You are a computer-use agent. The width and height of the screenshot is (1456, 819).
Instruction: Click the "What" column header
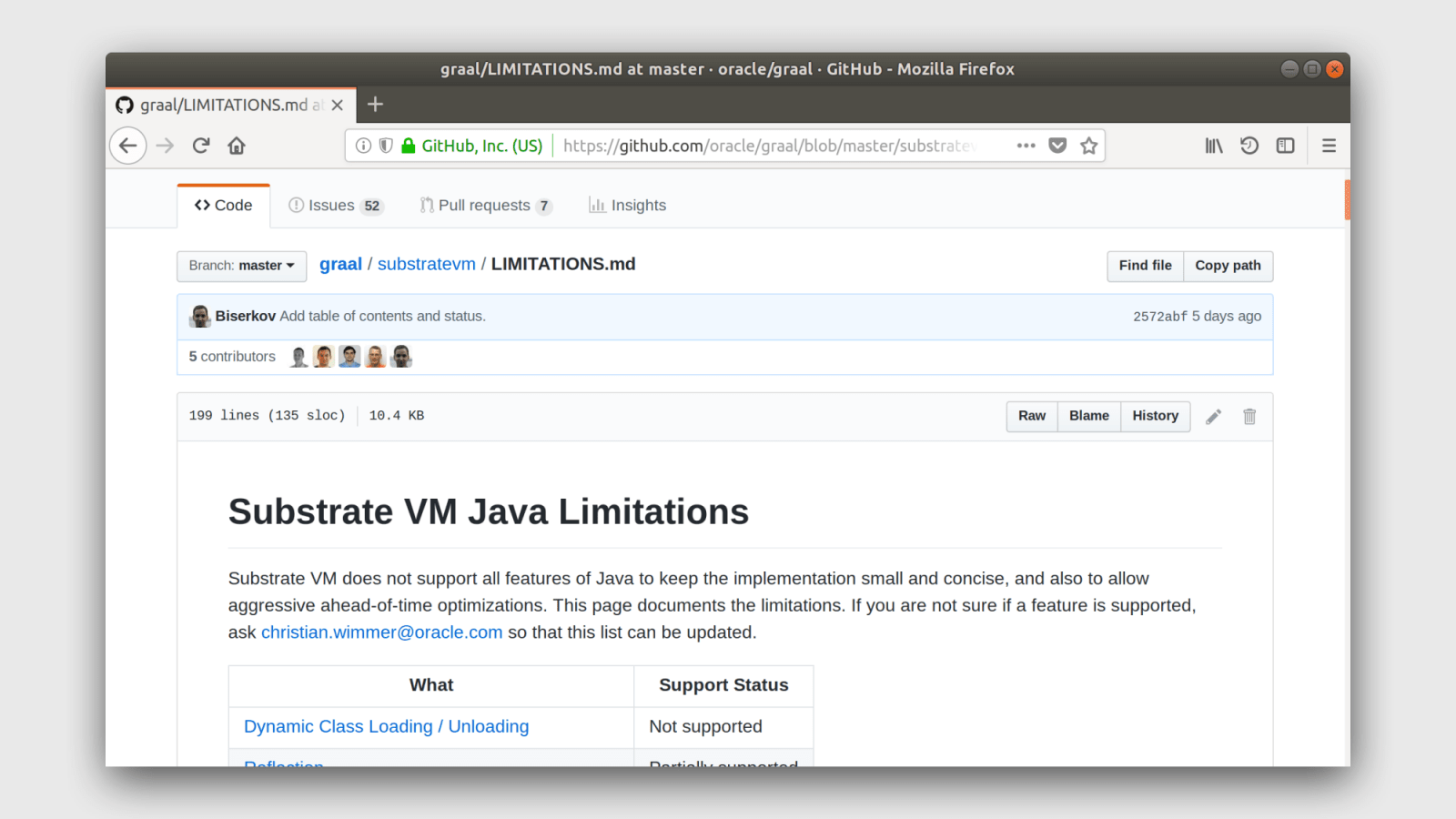click(431, 685)
